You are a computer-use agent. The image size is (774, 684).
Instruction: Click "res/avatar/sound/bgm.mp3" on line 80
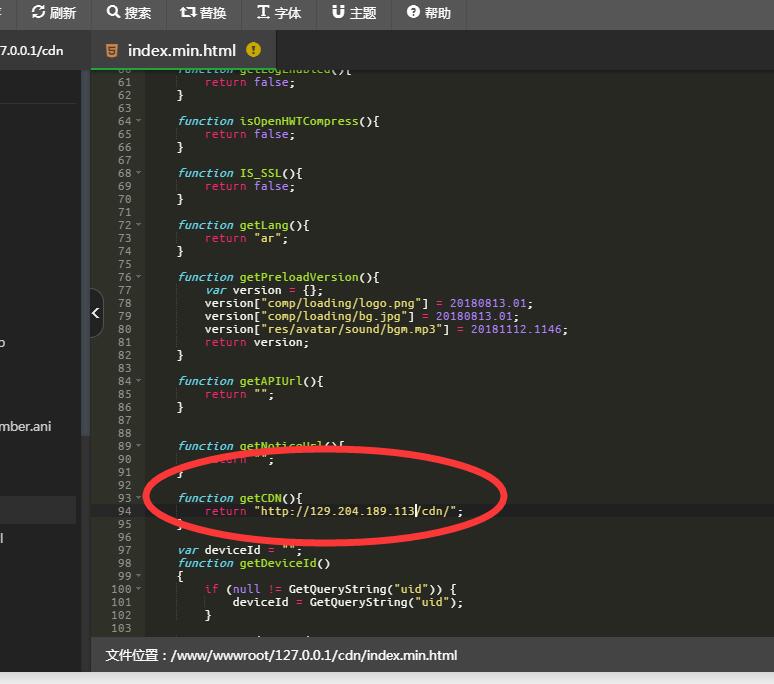coord(351,329)
